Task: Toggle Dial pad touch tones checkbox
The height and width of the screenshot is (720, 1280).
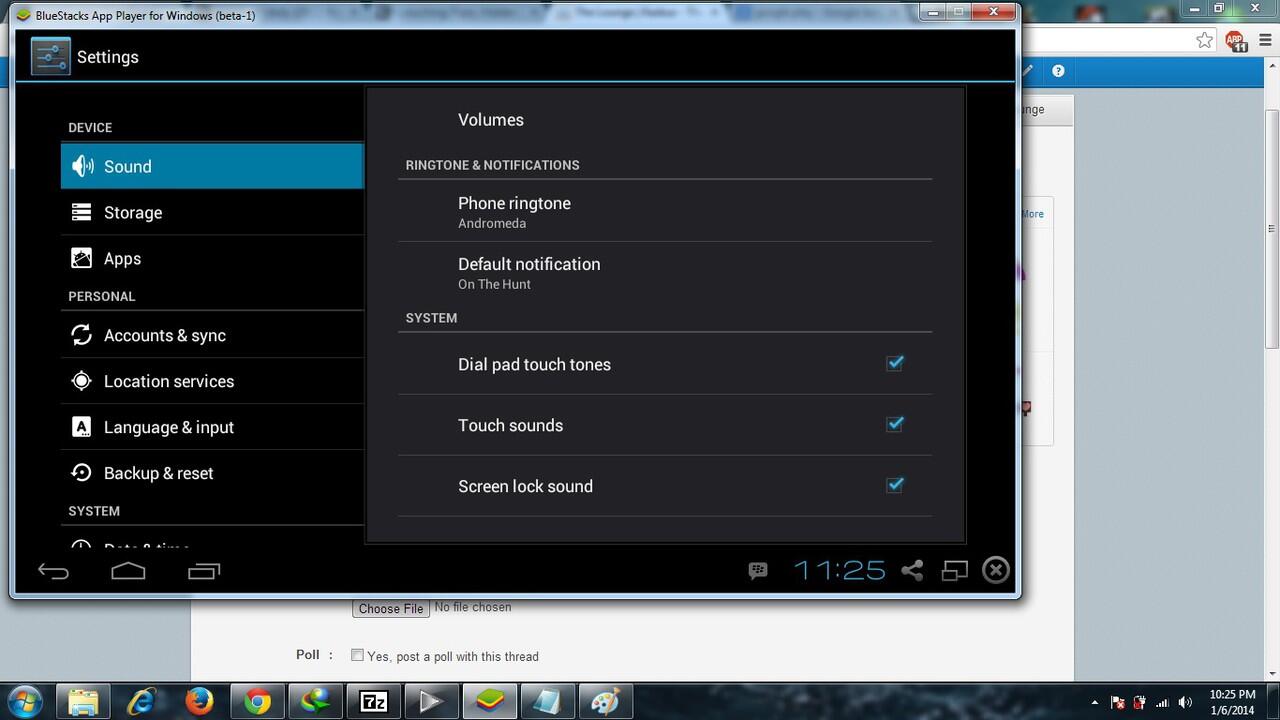Action: pyautogui.click(x=895, y=363)
